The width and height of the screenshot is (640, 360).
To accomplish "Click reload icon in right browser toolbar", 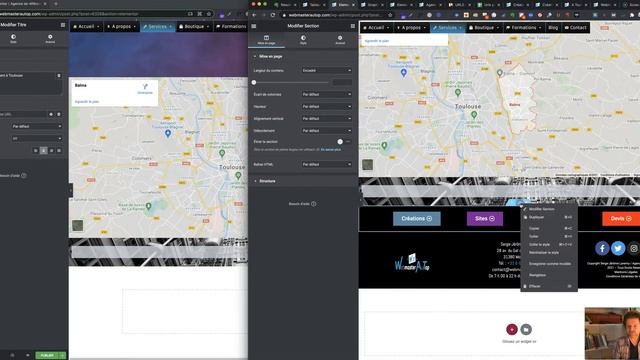I will (x=273, y=15).
